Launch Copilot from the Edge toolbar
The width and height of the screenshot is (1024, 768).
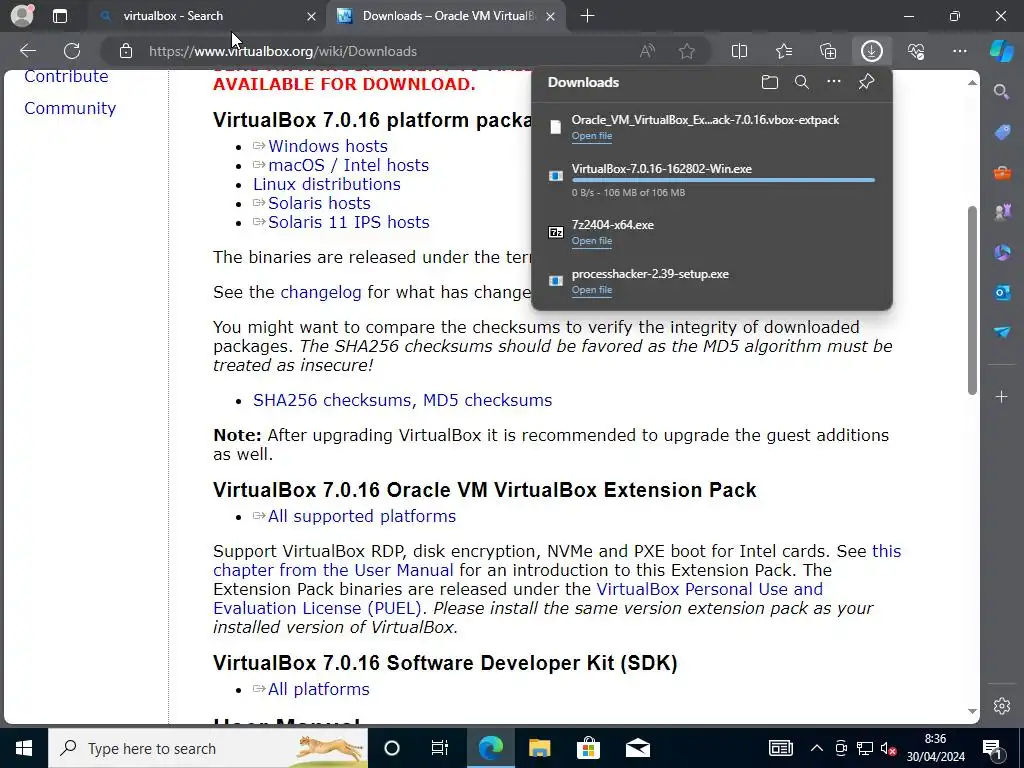pos(1001,51)
